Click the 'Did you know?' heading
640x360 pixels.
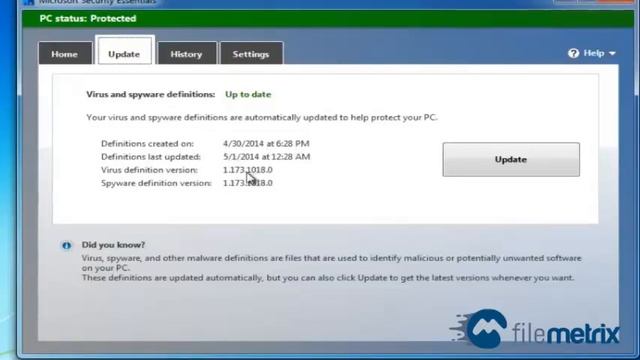113,245
